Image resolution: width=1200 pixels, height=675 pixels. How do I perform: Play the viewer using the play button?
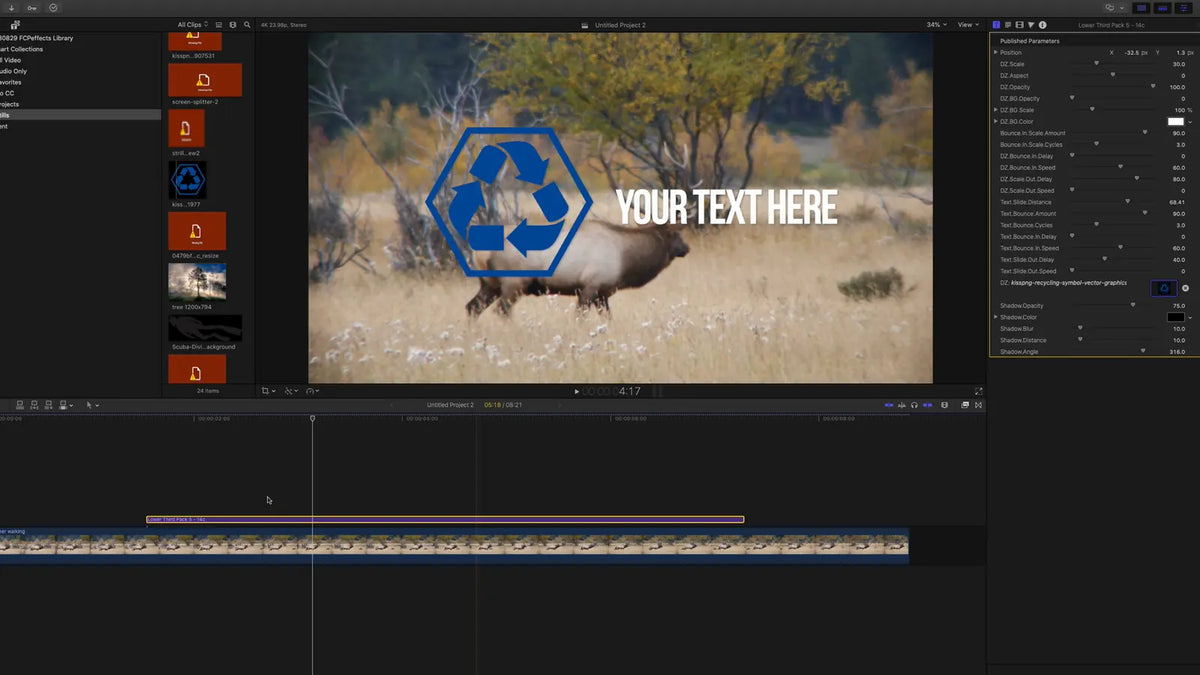coord(576,391)
